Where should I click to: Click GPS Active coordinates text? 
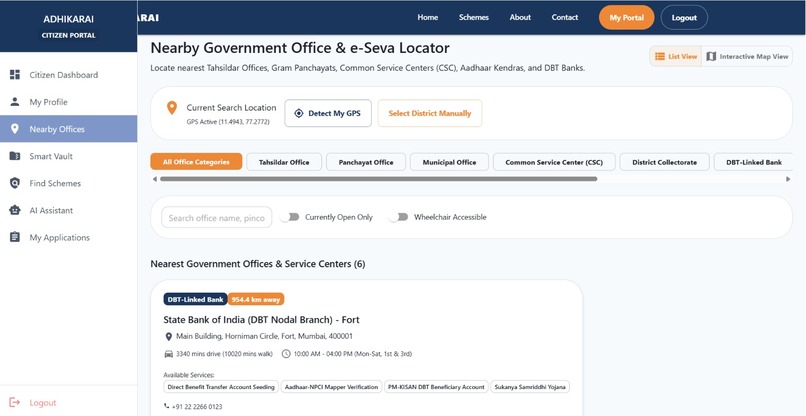click(228, 122)
